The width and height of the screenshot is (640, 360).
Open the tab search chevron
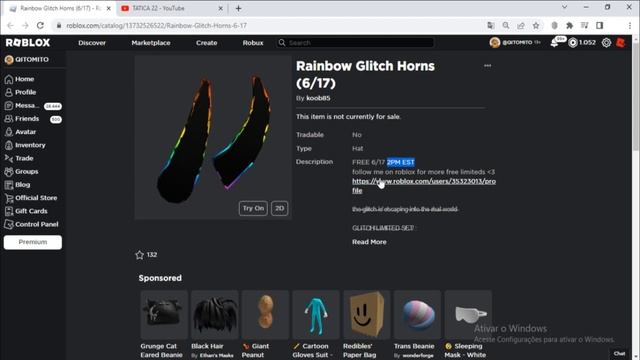[x=564, y=7]
